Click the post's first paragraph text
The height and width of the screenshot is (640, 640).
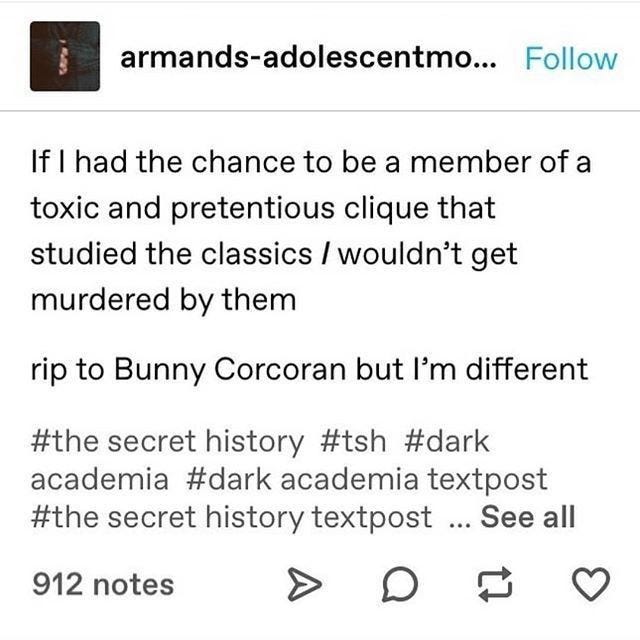[x=311, y=231]
